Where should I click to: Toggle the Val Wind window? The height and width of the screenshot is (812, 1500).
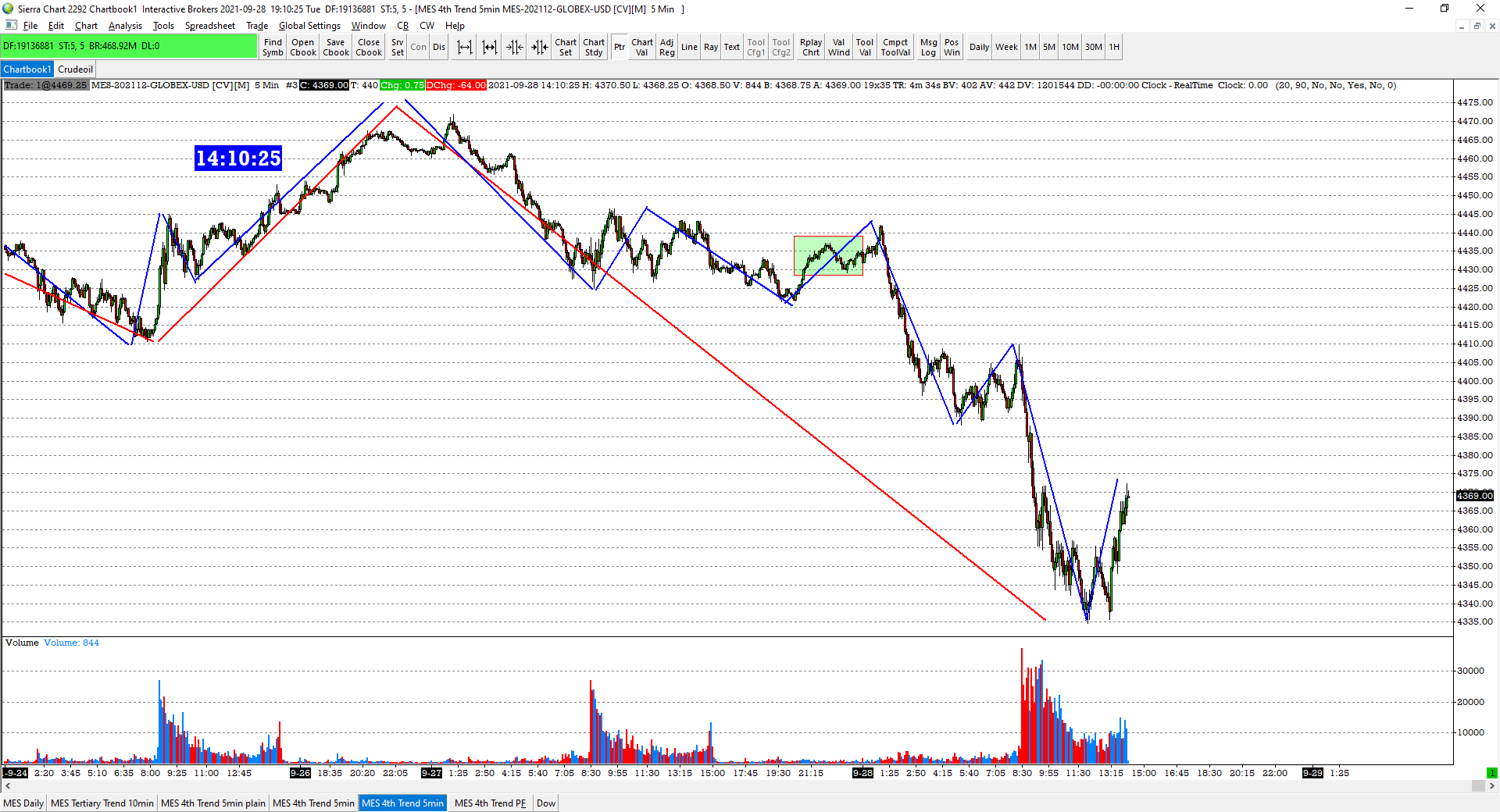pyautogui.click(x=839, y=48)
